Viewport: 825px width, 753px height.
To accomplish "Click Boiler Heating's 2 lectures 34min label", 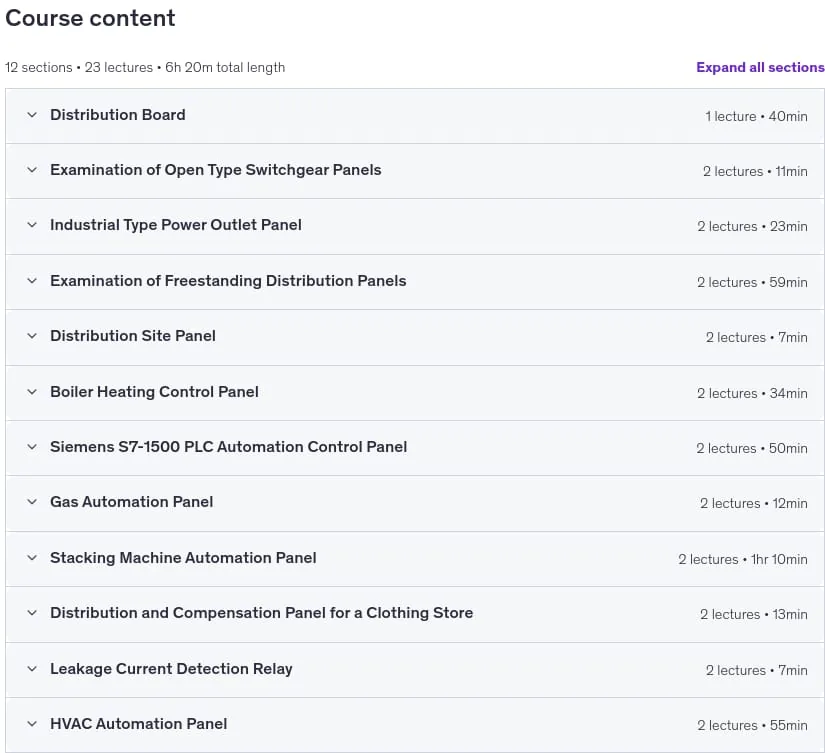I will click(x=752, y=394).
